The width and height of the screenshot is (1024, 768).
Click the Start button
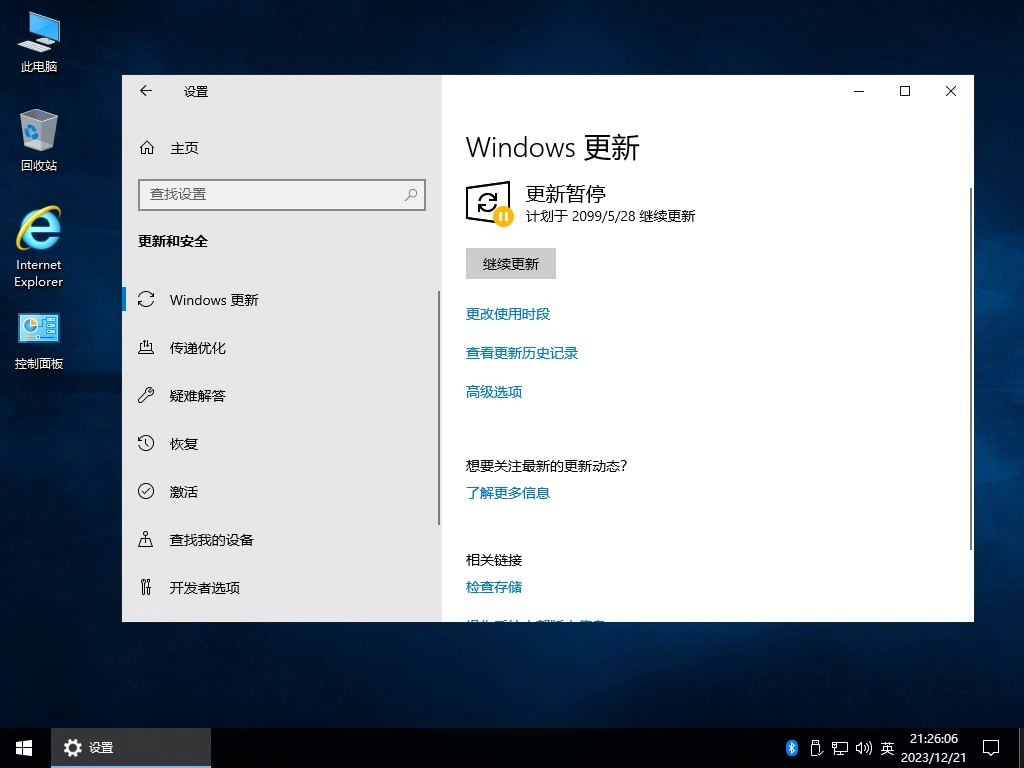click(x=23, y=747)
